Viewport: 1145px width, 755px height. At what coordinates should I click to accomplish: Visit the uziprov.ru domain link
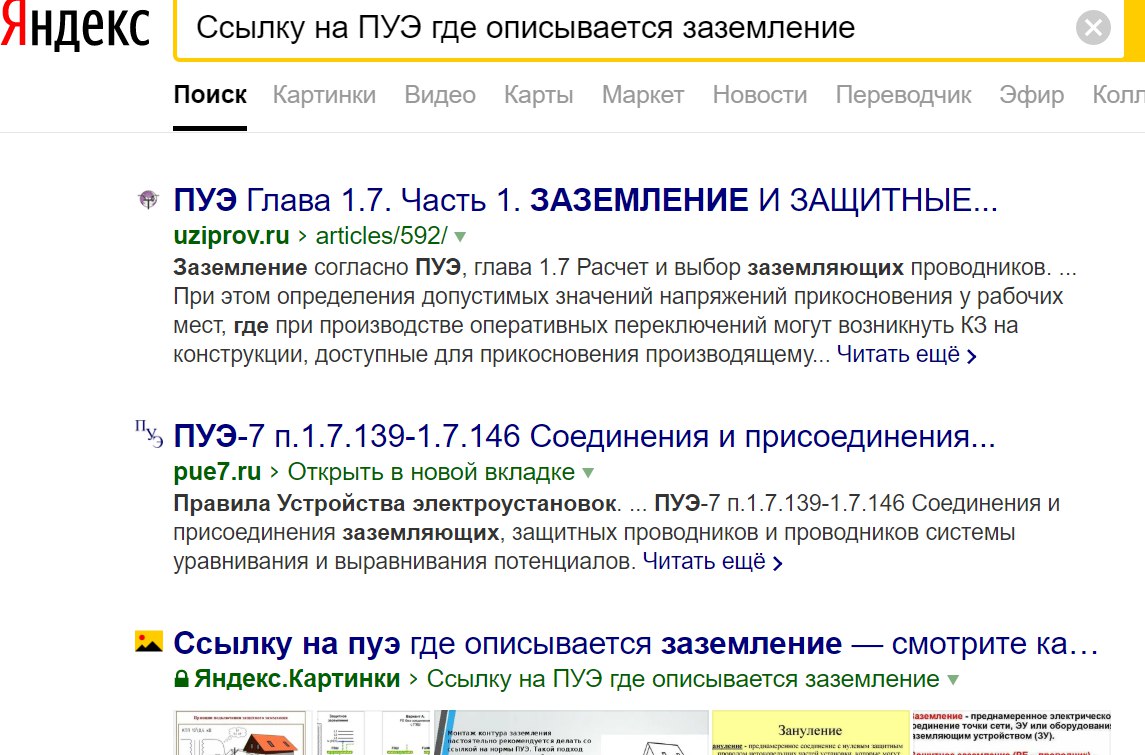pyautogui.click(x=231, y=236)
